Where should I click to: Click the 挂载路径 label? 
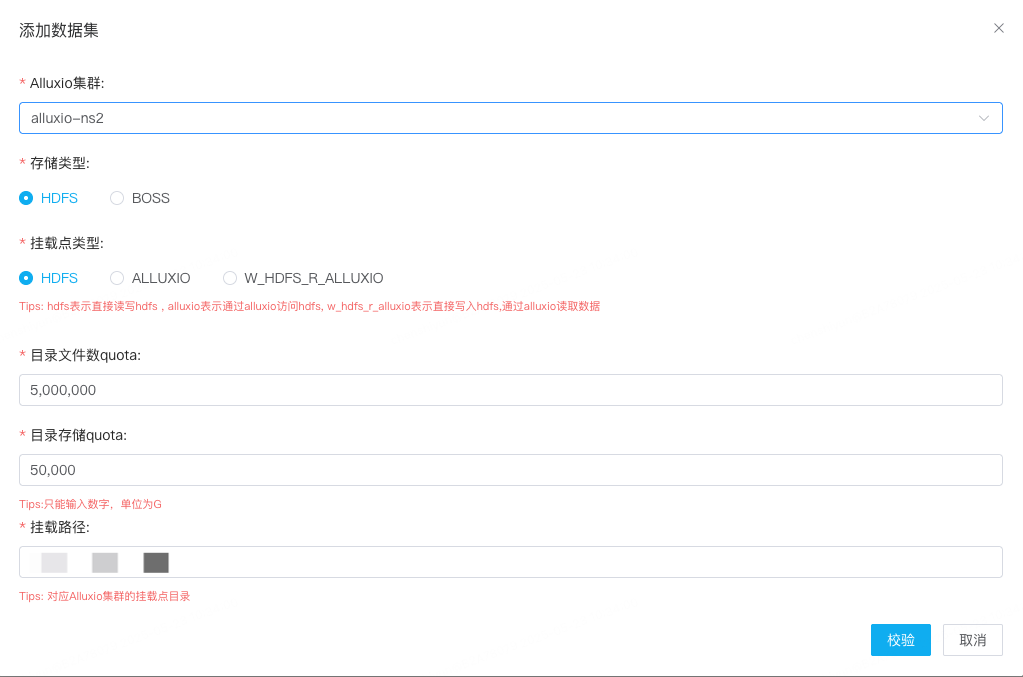click(60, 527)
